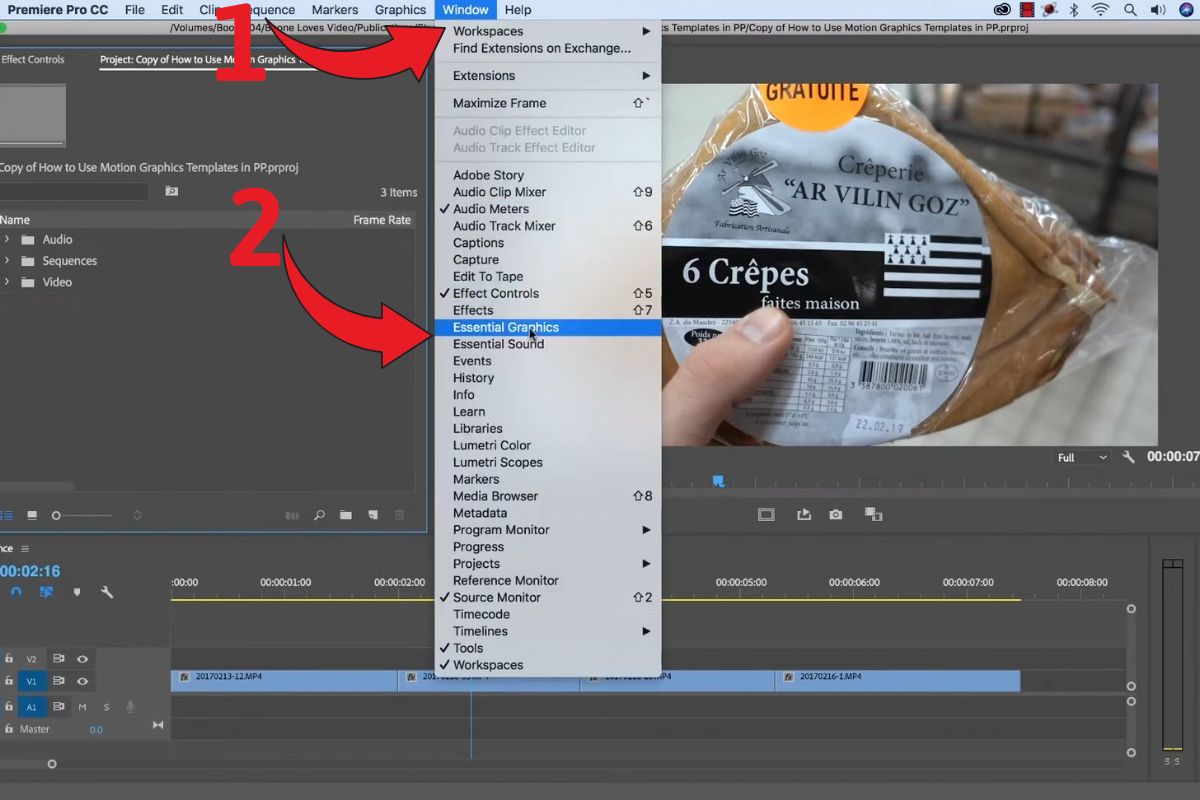Toggle lock on the V1 track
1200x800 pixels.
[9, 681]
